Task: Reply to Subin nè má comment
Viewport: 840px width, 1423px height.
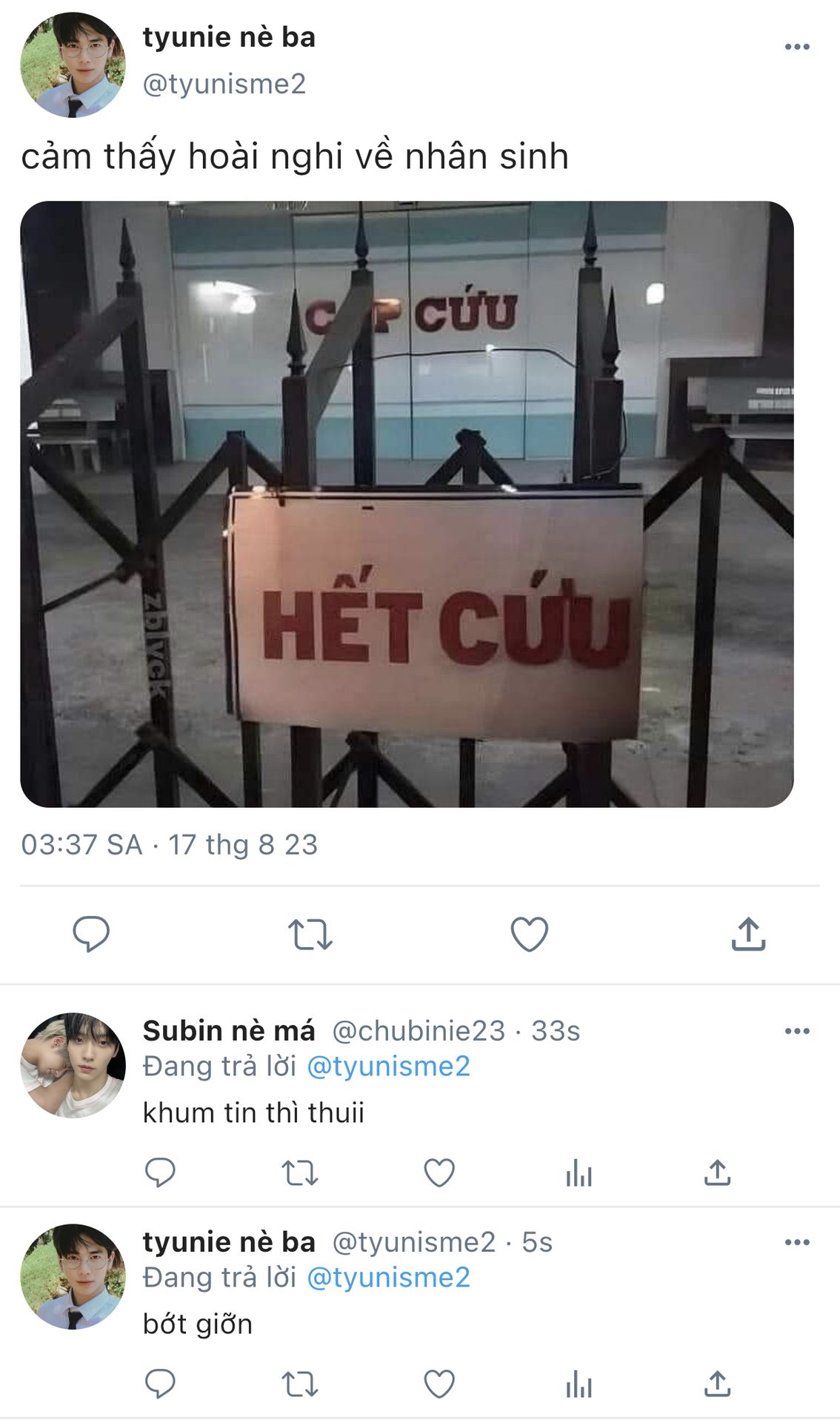Action: pos(160,1172)
